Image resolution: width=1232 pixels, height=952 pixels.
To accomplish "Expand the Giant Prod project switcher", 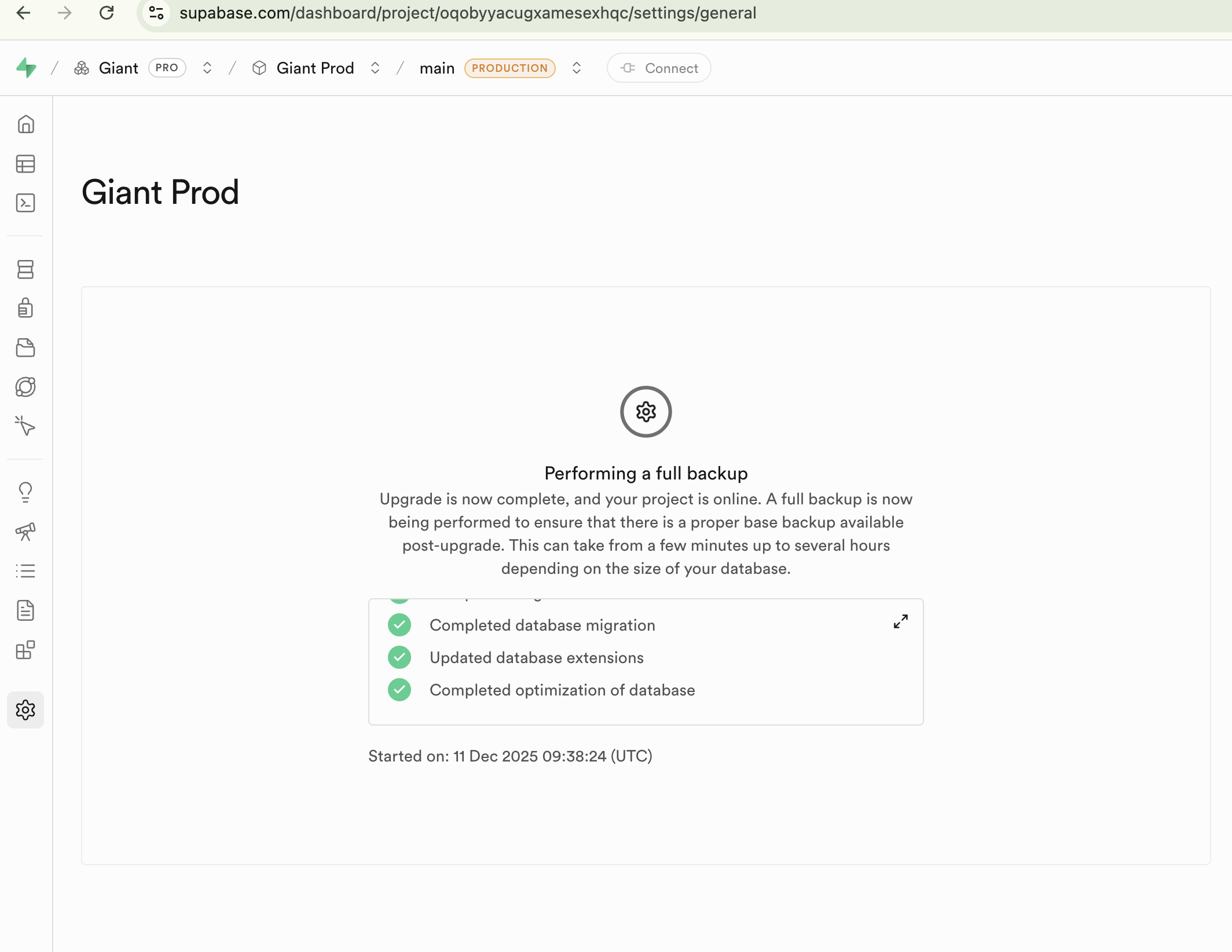I will (375, 68).
